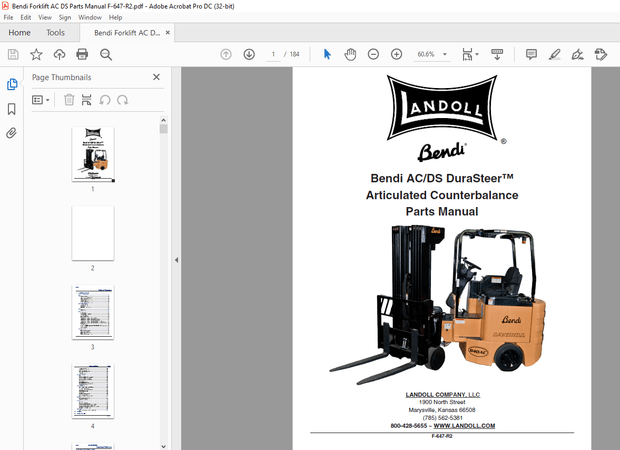The image size is (620, 450).
Task: Select the Bendi Forklift AC document tab
Action: coord(127,33)
